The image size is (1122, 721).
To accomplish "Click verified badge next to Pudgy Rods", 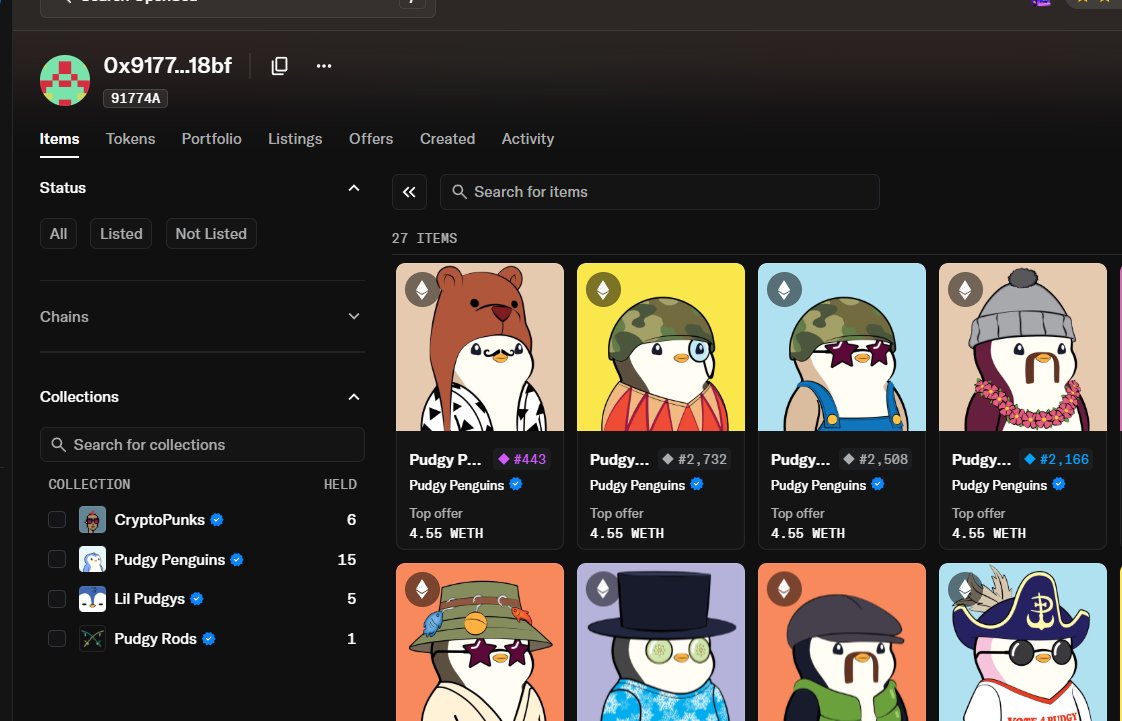I will click(209, 639).
